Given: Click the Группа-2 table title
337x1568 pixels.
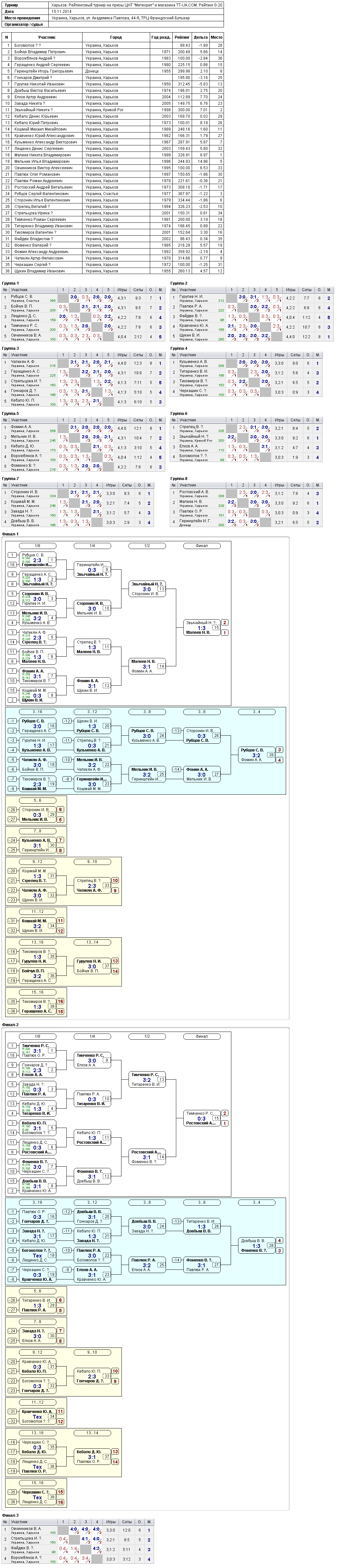Looking at the screenshot, I should pyautogui.click(x=179, y=283).
